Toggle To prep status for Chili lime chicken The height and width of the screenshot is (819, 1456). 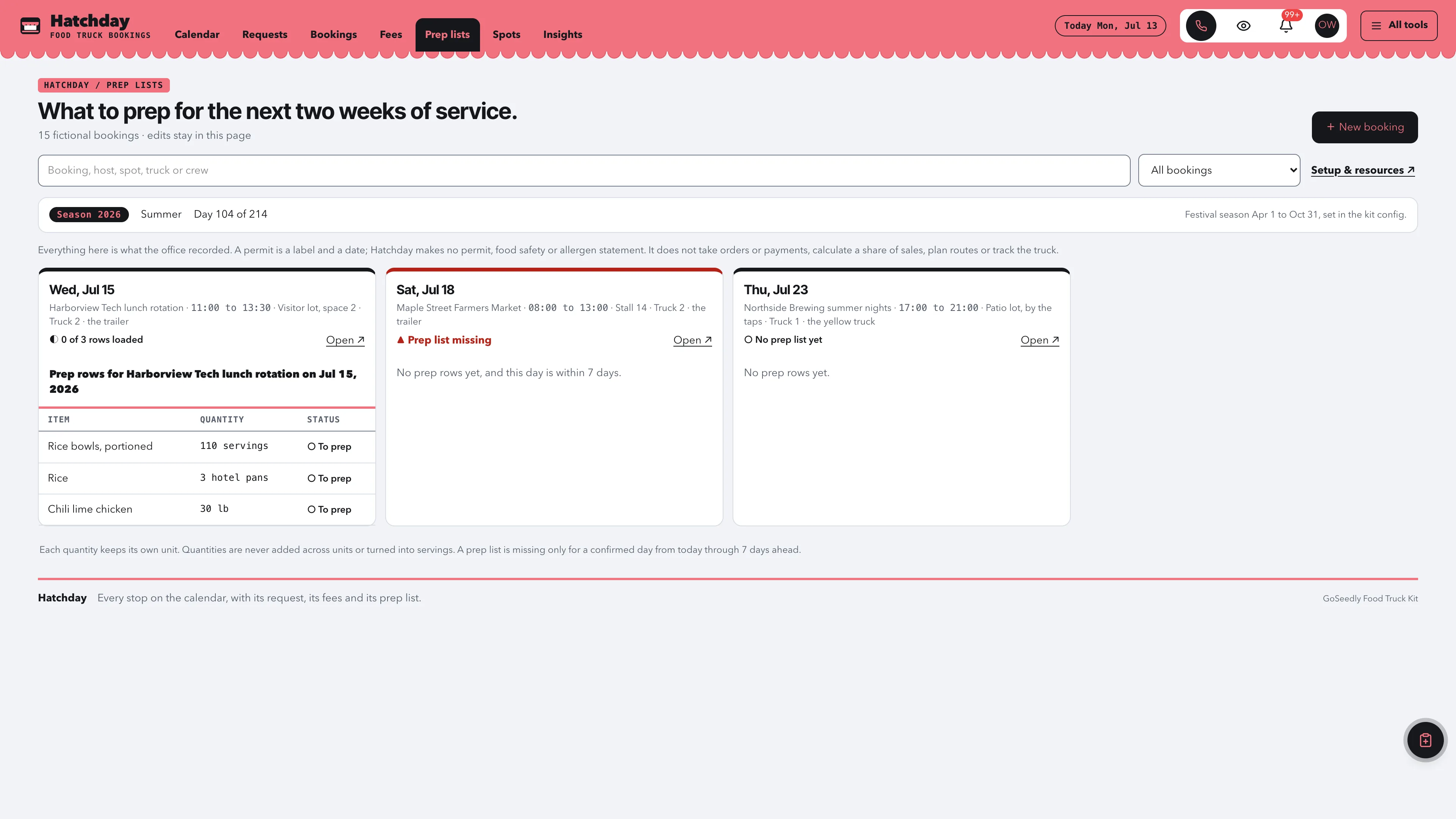coord(329,509)
